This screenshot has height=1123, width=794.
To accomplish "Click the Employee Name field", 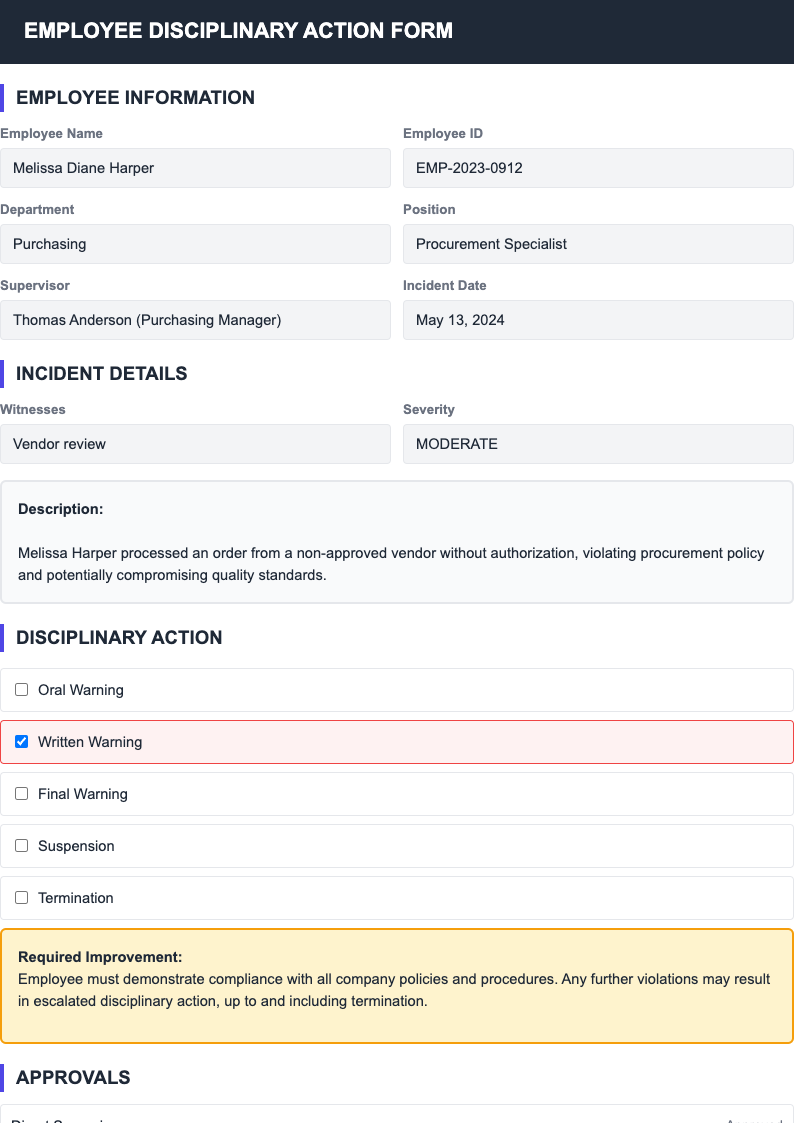I will [196, 168].
